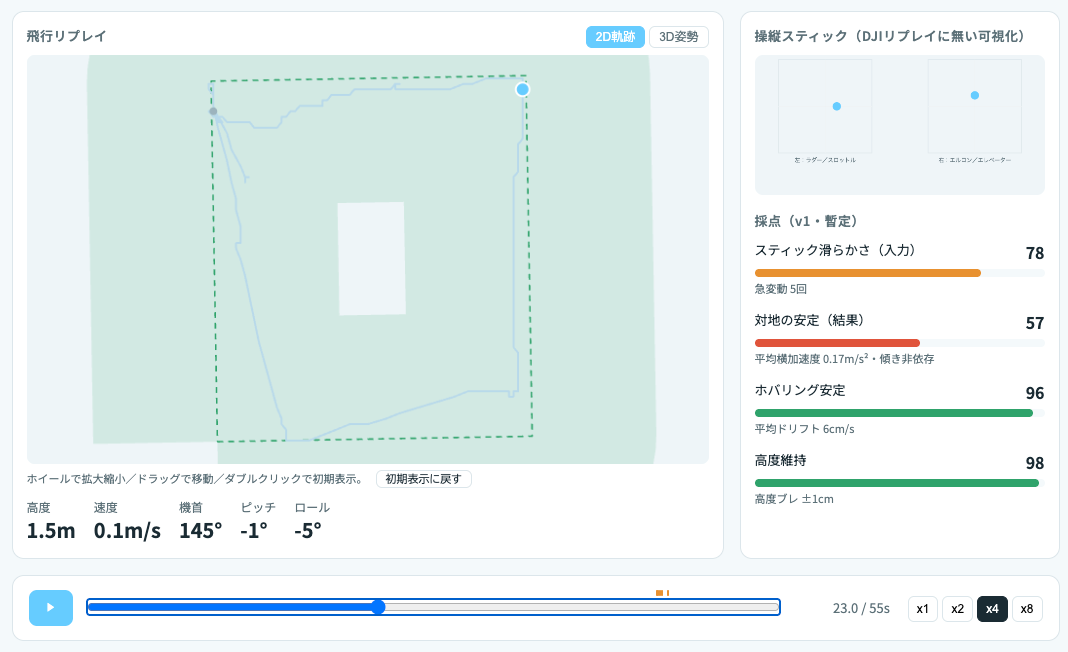Click the 急変動 5回 note
This screenshot has height=652, width=1068.
pyautogui.click(x=781, y=289)
